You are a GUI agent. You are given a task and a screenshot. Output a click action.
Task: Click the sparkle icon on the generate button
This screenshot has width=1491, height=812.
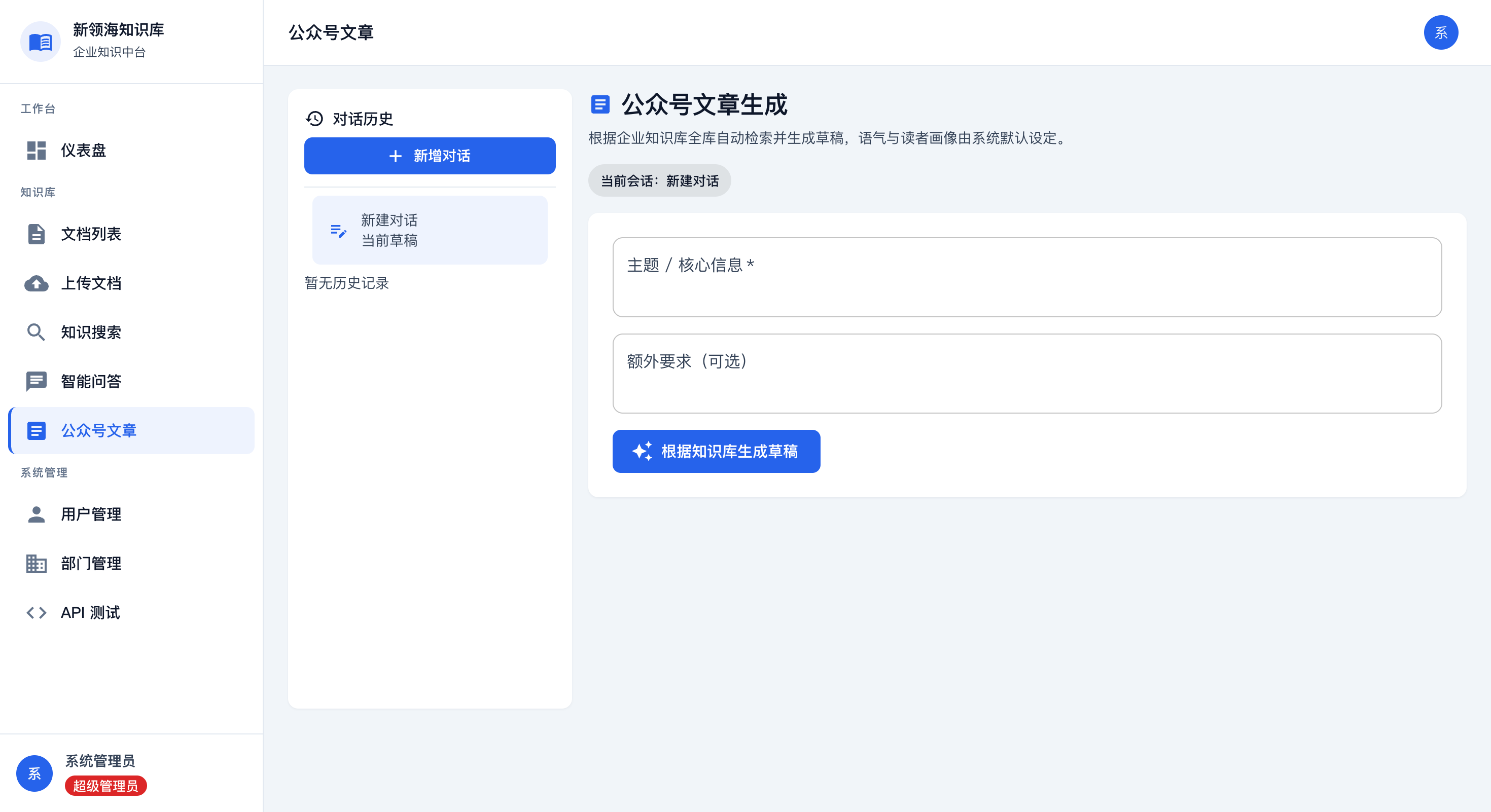pyautogui.click(x=642, y=452)
